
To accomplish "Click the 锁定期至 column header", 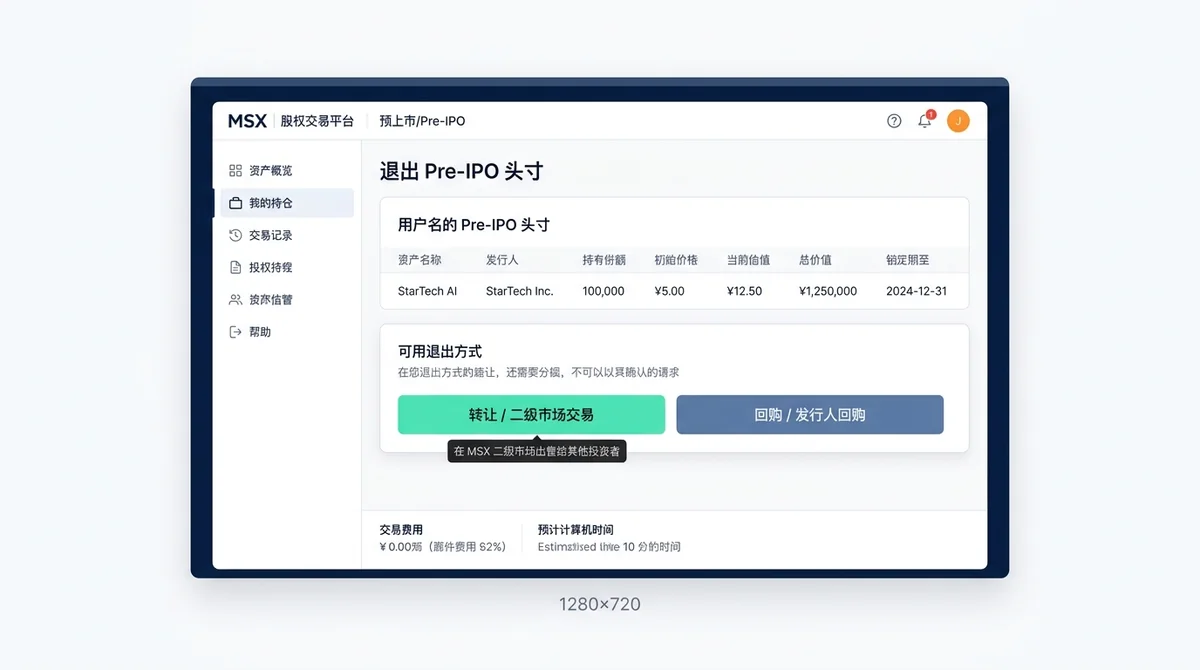I will (x=908, y=260).
